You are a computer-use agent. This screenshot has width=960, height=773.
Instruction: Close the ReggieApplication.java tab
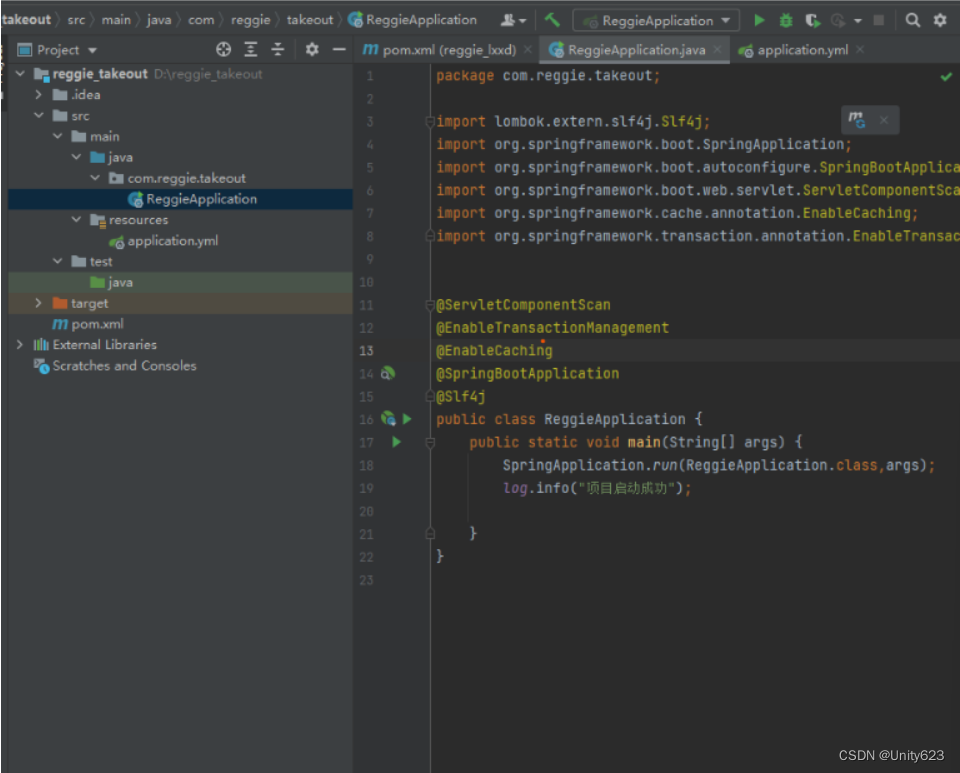click(x=717, y=50)
